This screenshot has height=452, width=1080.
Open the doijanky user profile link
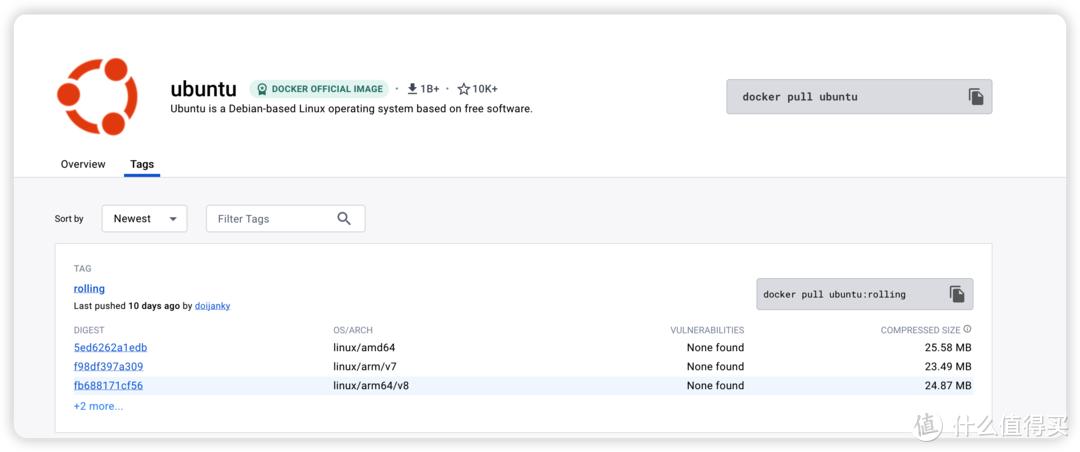click(212, 306)
